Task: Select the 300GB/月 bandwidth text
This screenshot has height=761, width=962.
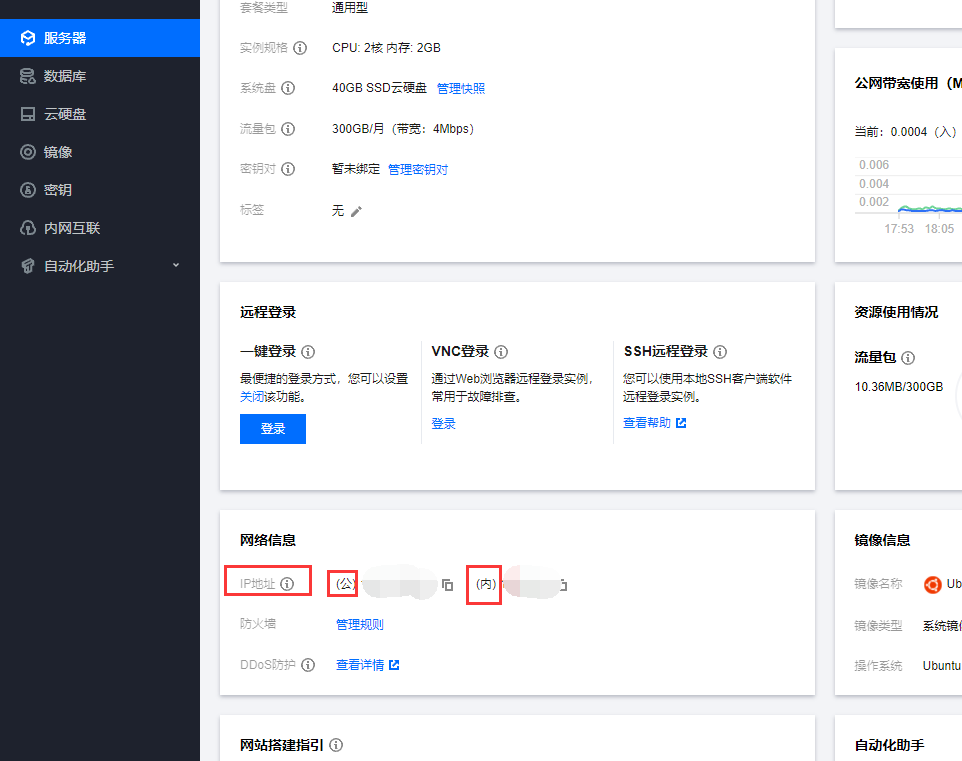Action: point(403,129)
